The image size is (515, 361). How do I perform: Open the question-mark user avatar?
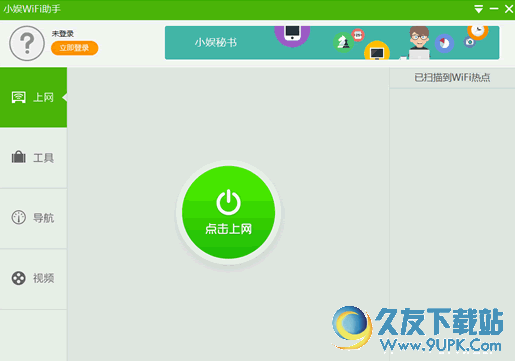coord(27,43)
